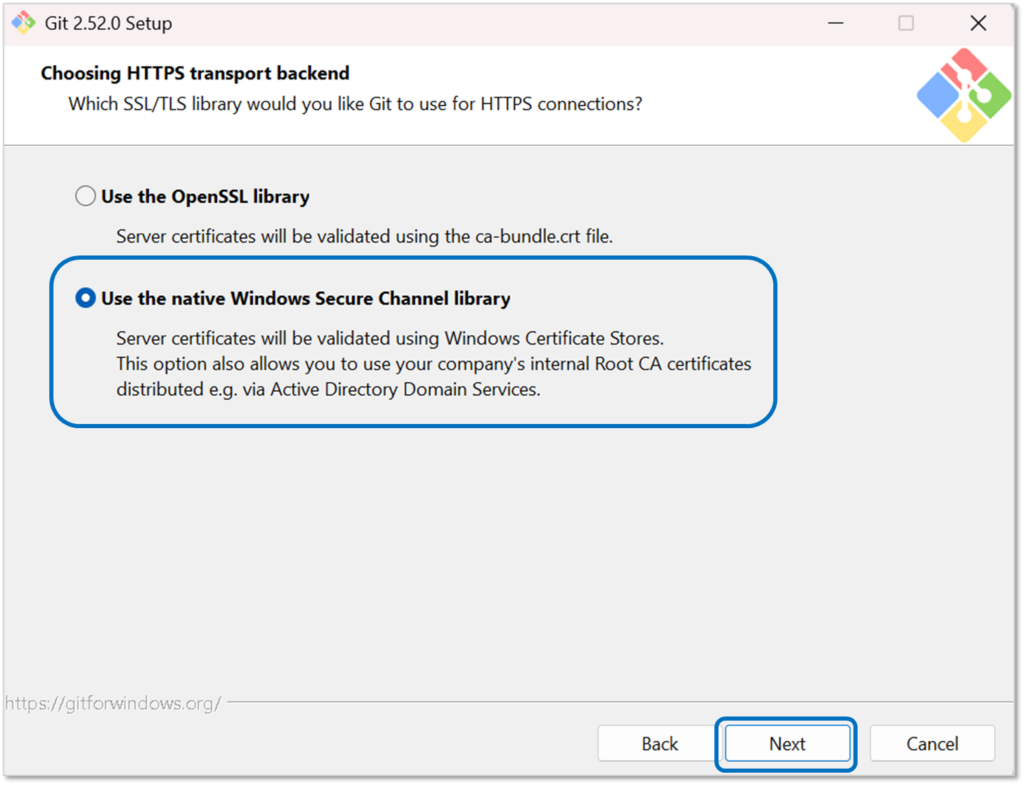The image size is (1024, 785).
Task: Abort installation with the Cancel button
Action: (932, 744)
